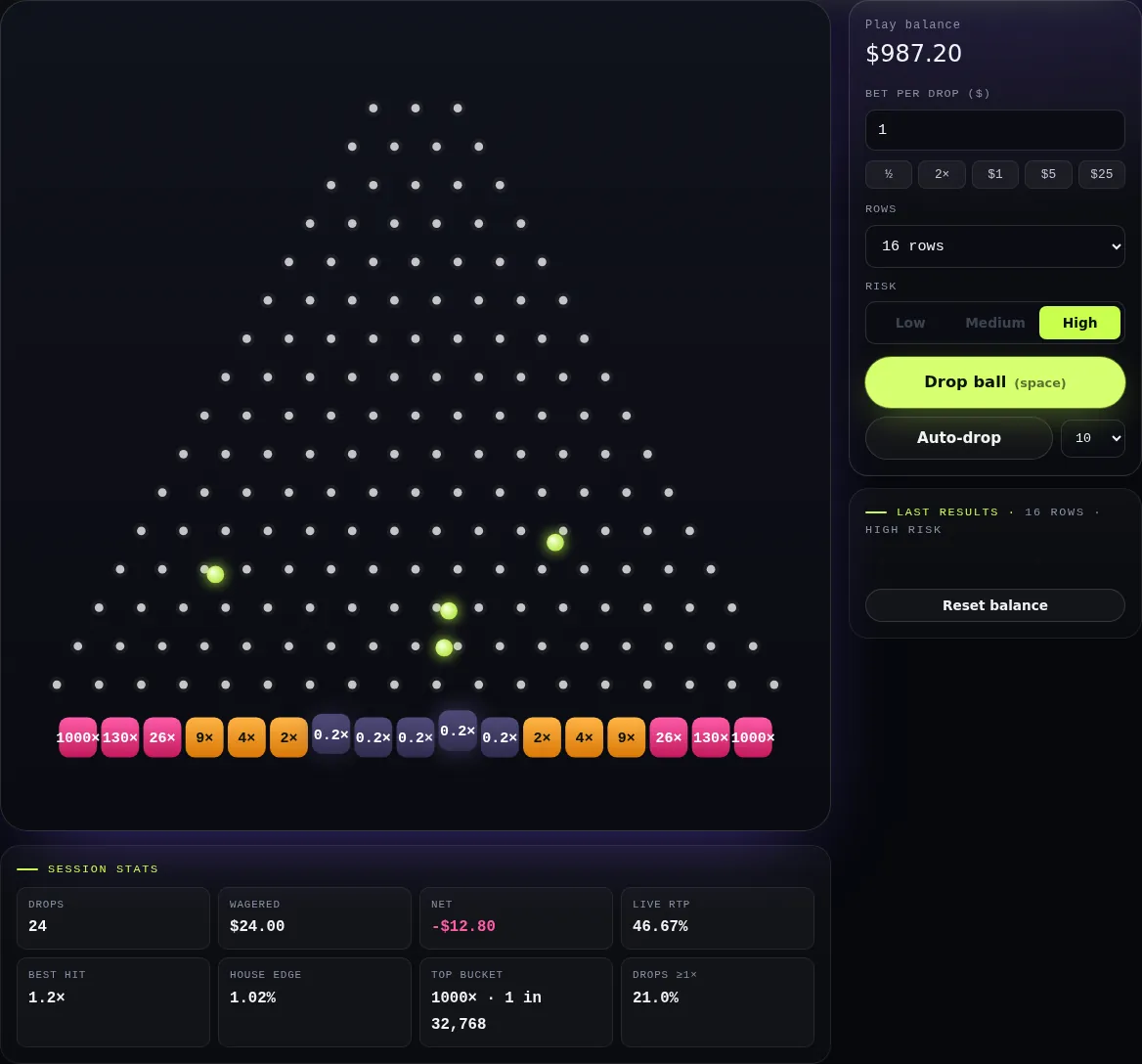1142x1064 pixels.
Task: Click the Drops ≥1× value 21.0%
Action: [655, 997]
